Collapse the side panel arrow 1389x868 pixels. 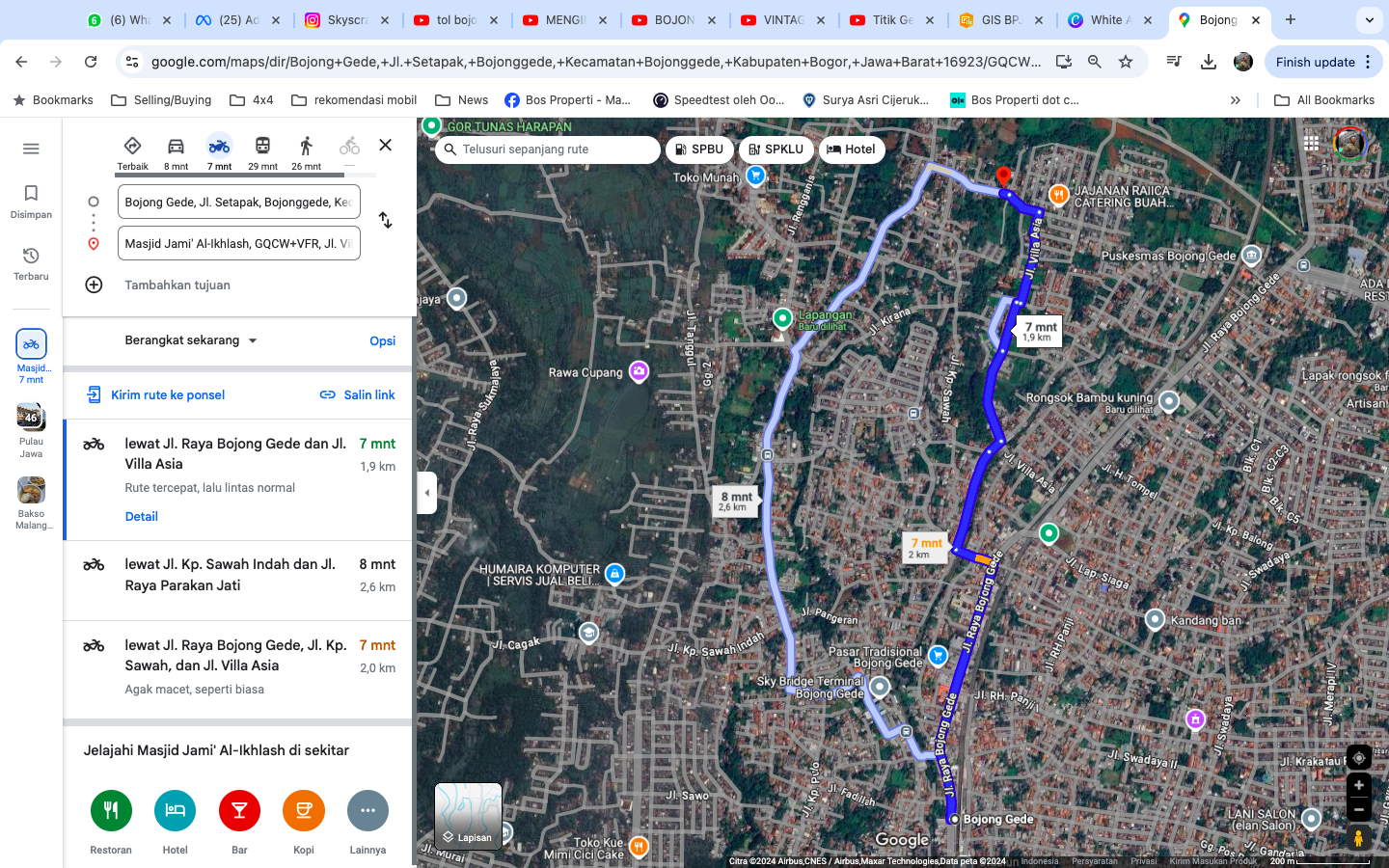[426, 493]
